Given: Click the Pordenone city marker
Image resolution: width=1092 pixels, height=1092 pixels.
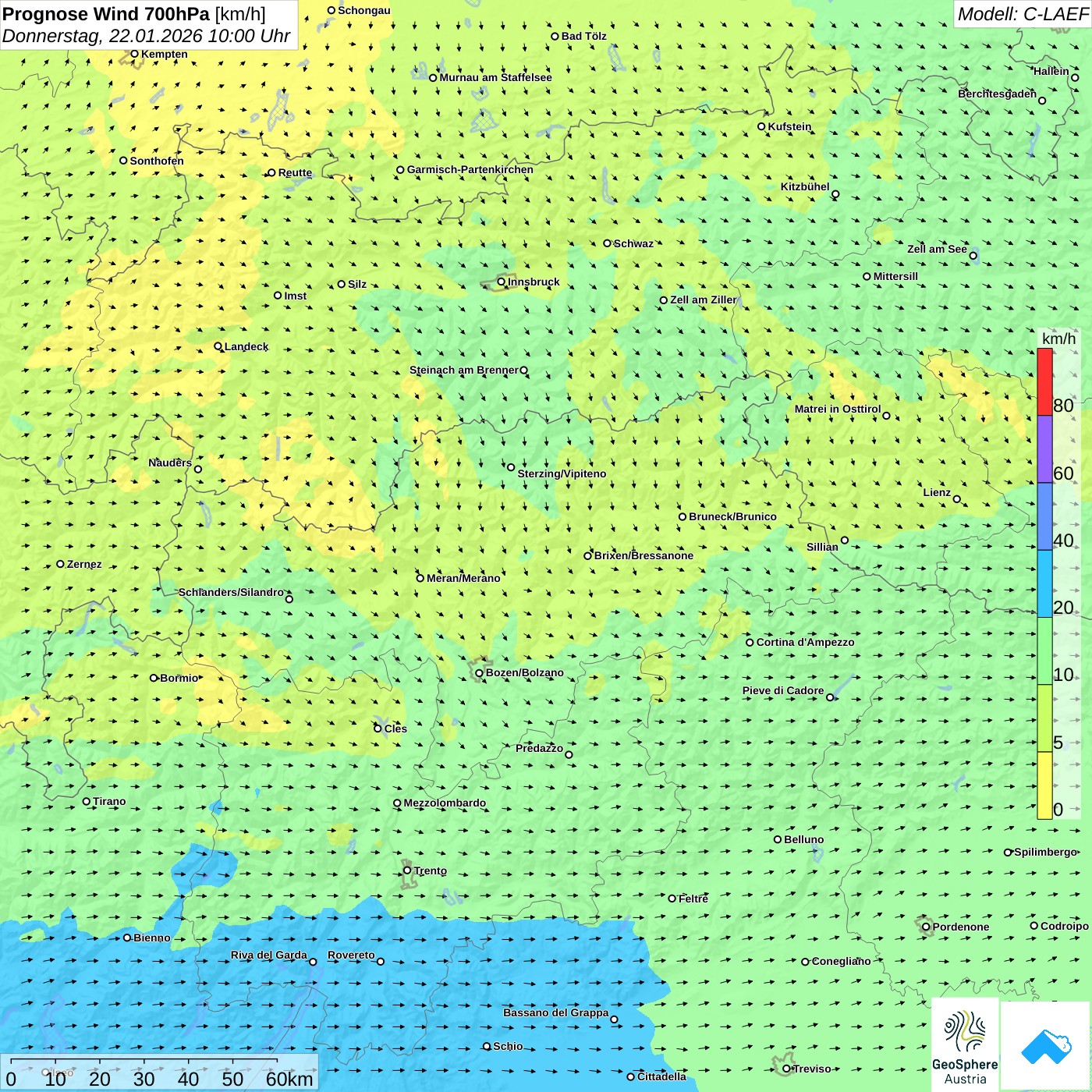Looking at the screenshot, I should tap(926, 927).
